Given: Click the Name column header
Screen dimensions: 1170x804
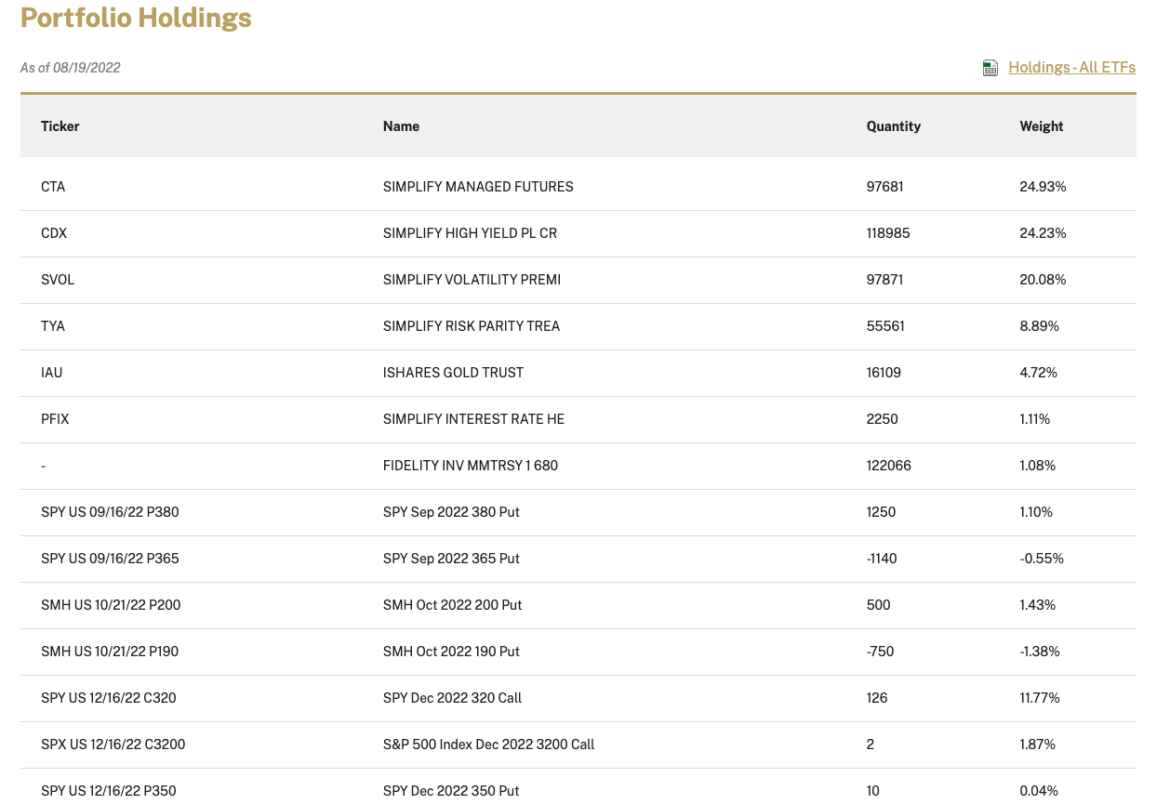Looking at the screenshot, I should point(401,126).
